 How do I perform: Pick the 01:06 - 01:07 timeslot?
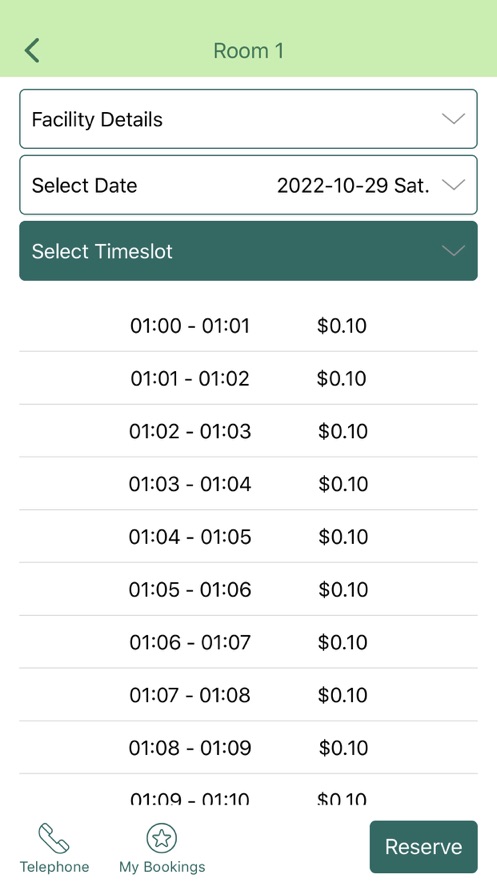[x=248, y=642]
